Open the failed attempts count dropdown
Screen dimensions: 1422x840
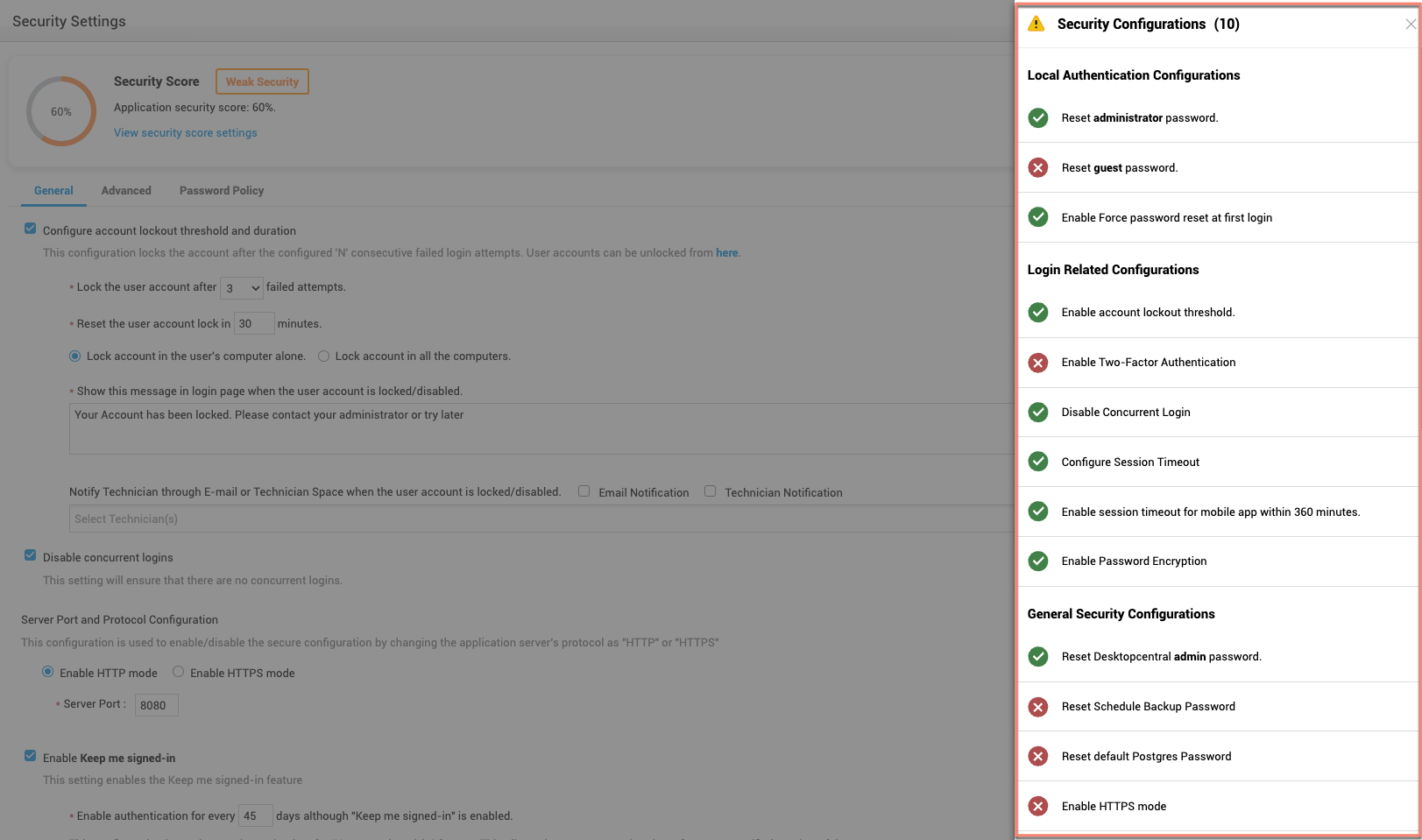pyautogui.click(x=242, y=288)
